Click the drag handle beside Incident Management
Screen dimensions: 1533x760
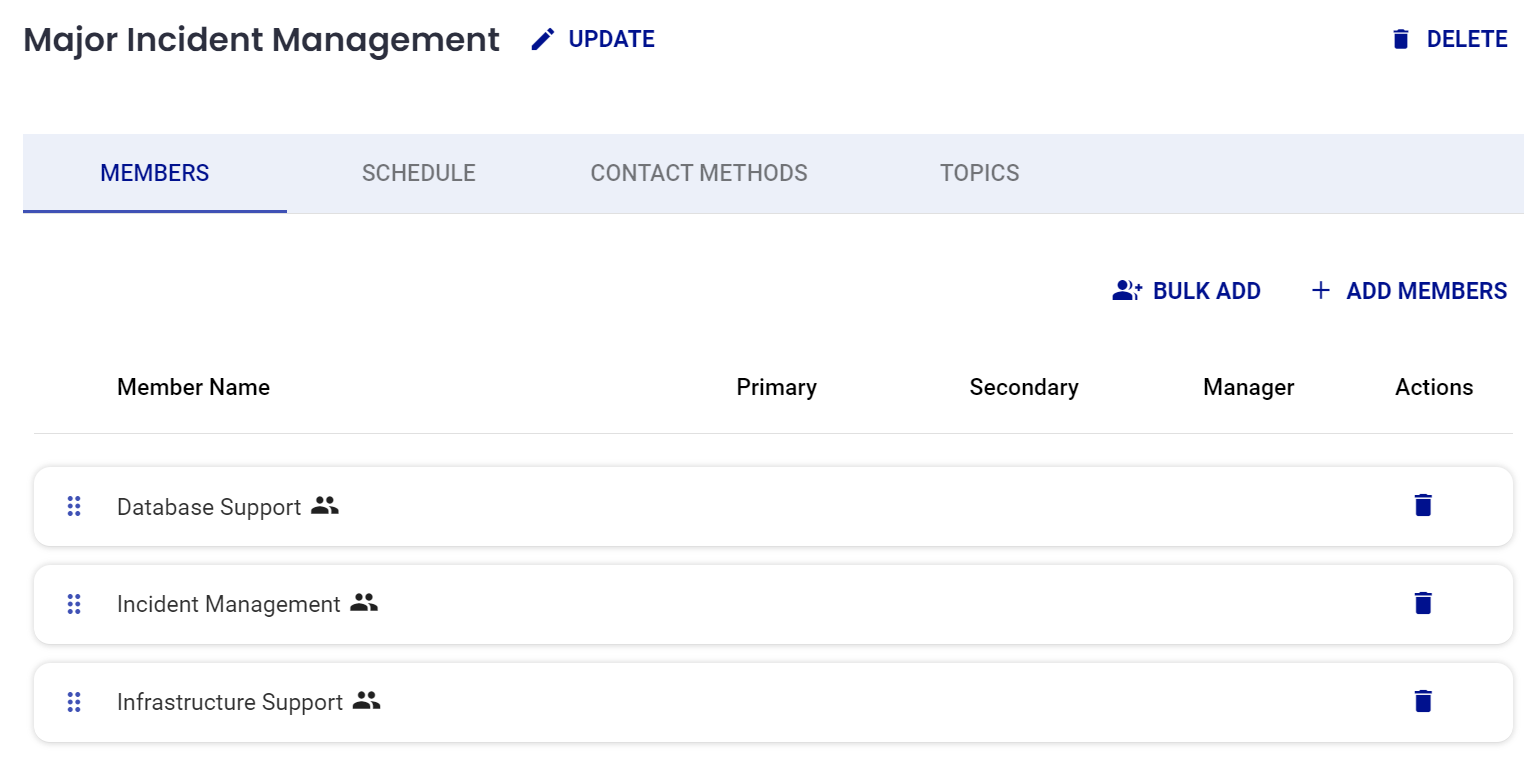pos(73,604)
